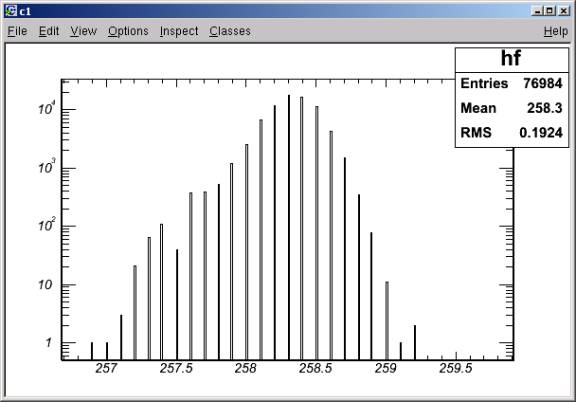Open the Help menu
The height and width of the screenshot is (402, 576).
(556, 31)
